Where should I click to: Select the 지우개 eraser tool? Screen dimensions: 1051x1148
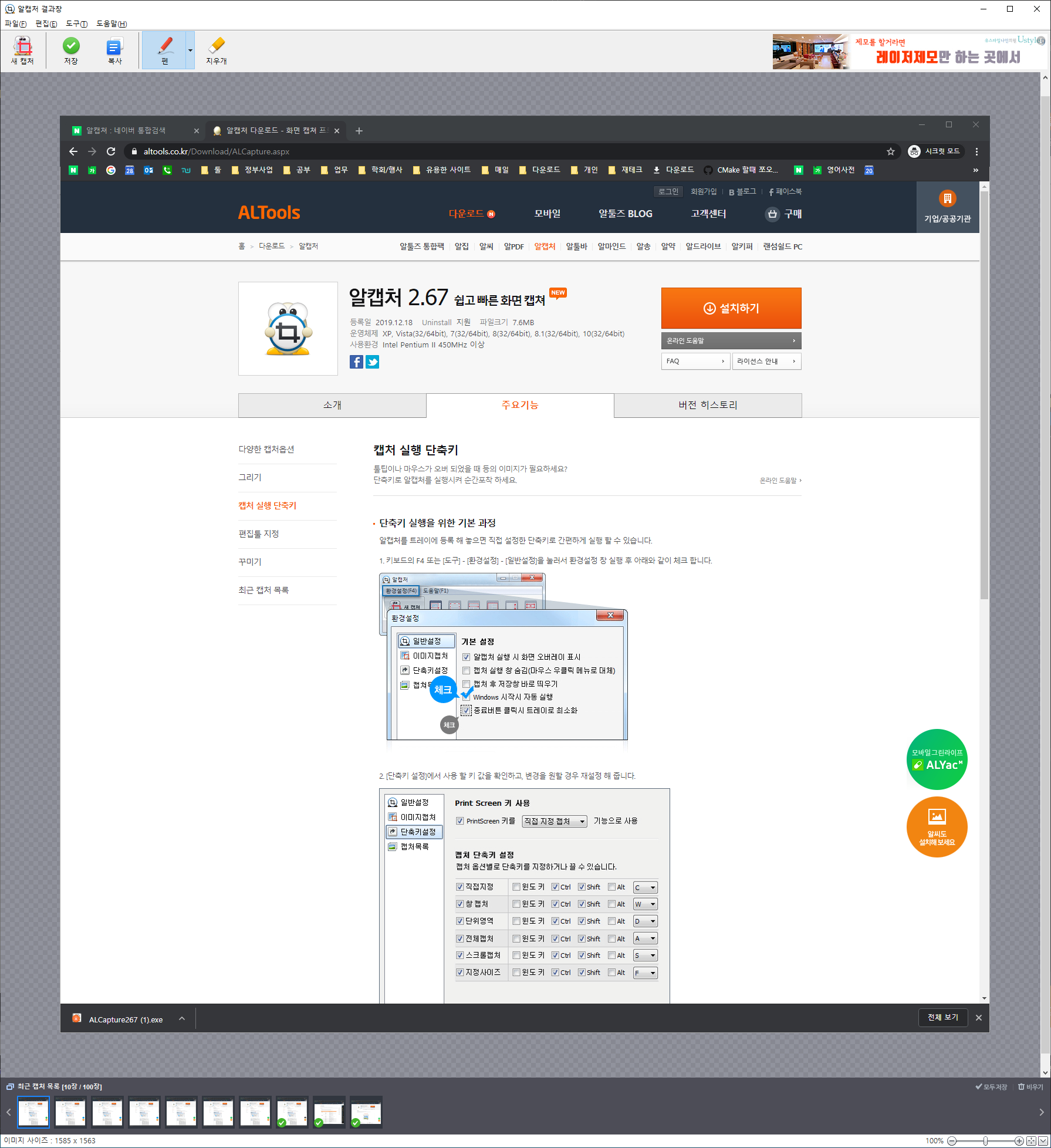click(216, 50)
